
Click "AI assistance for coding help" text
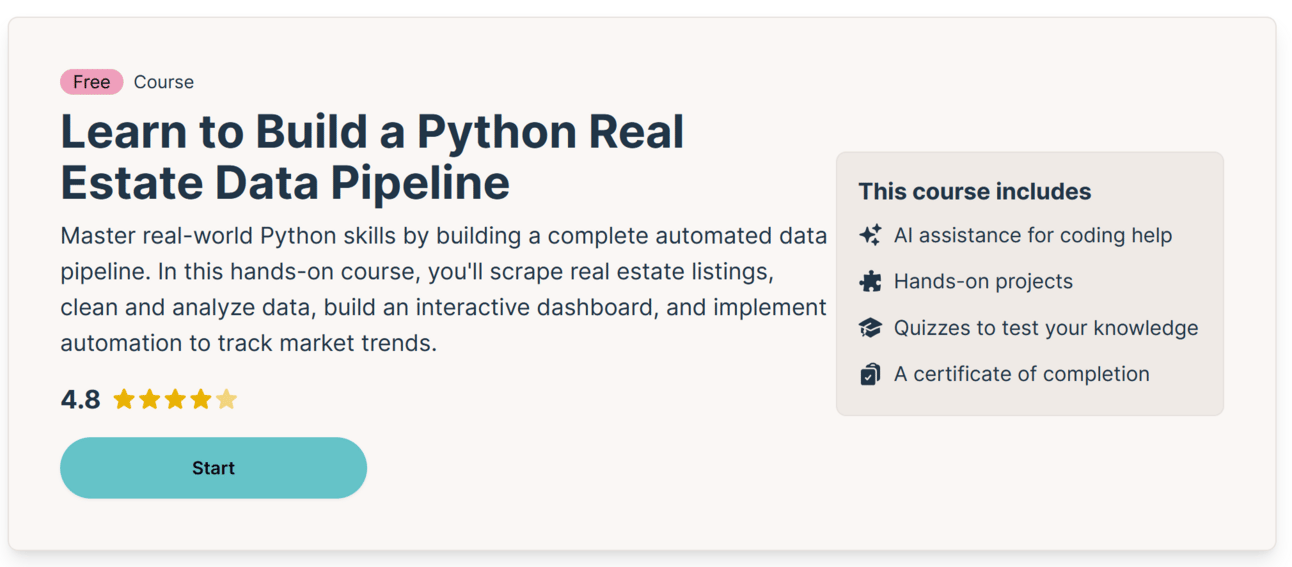(1032, 235)
